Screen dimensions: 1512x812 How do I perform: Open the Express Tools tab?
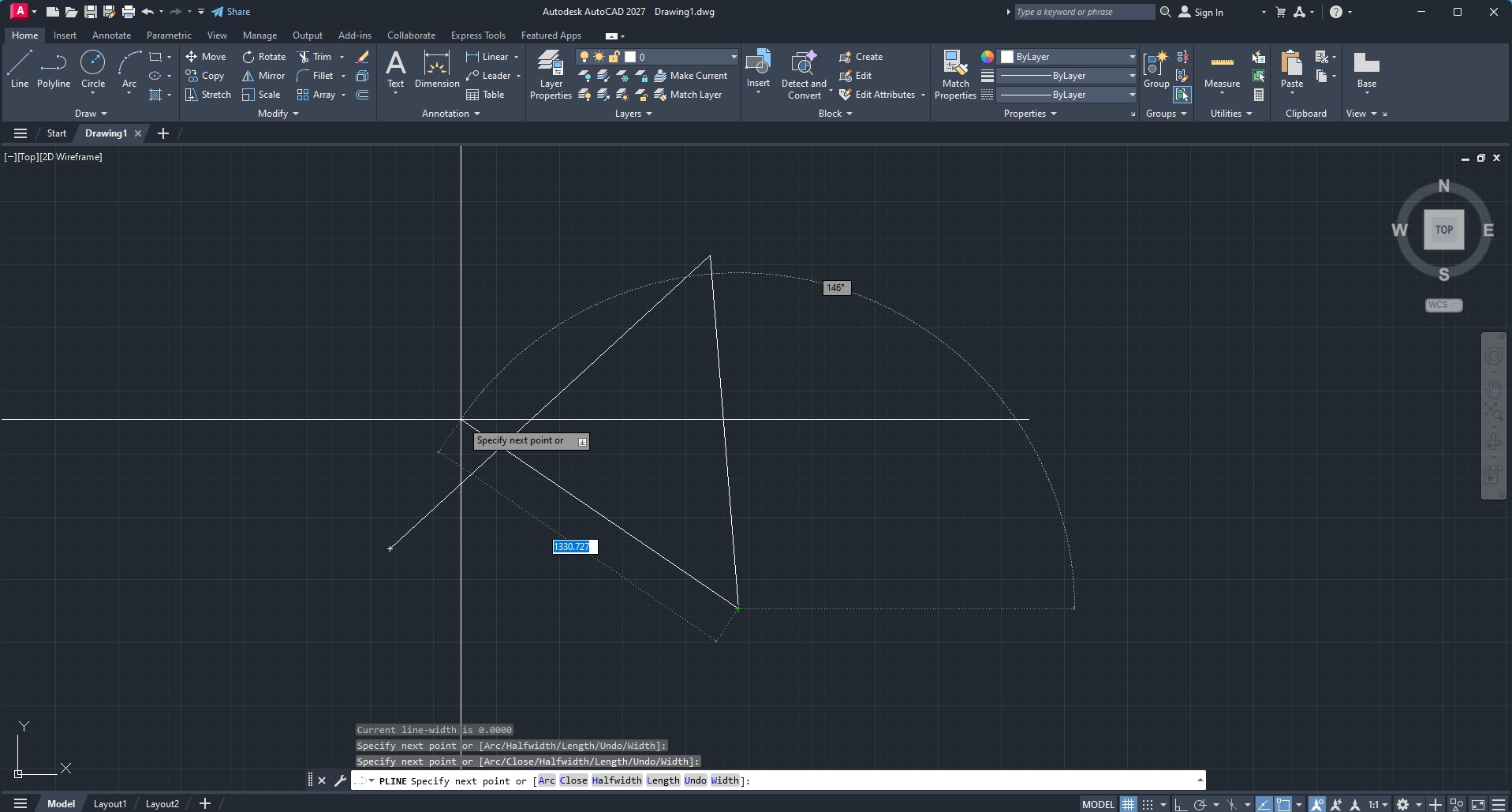tap(478, 36)
